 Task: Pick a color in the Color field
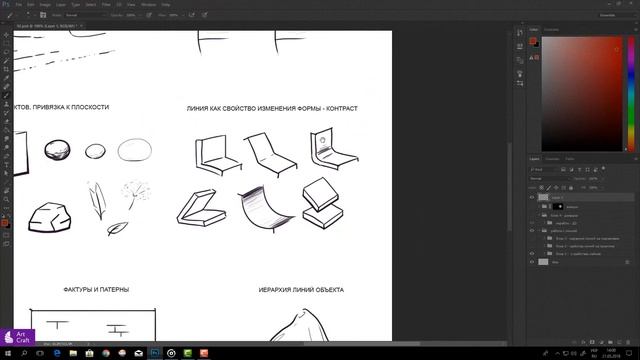pyautogui.click(x=582, y=94)
